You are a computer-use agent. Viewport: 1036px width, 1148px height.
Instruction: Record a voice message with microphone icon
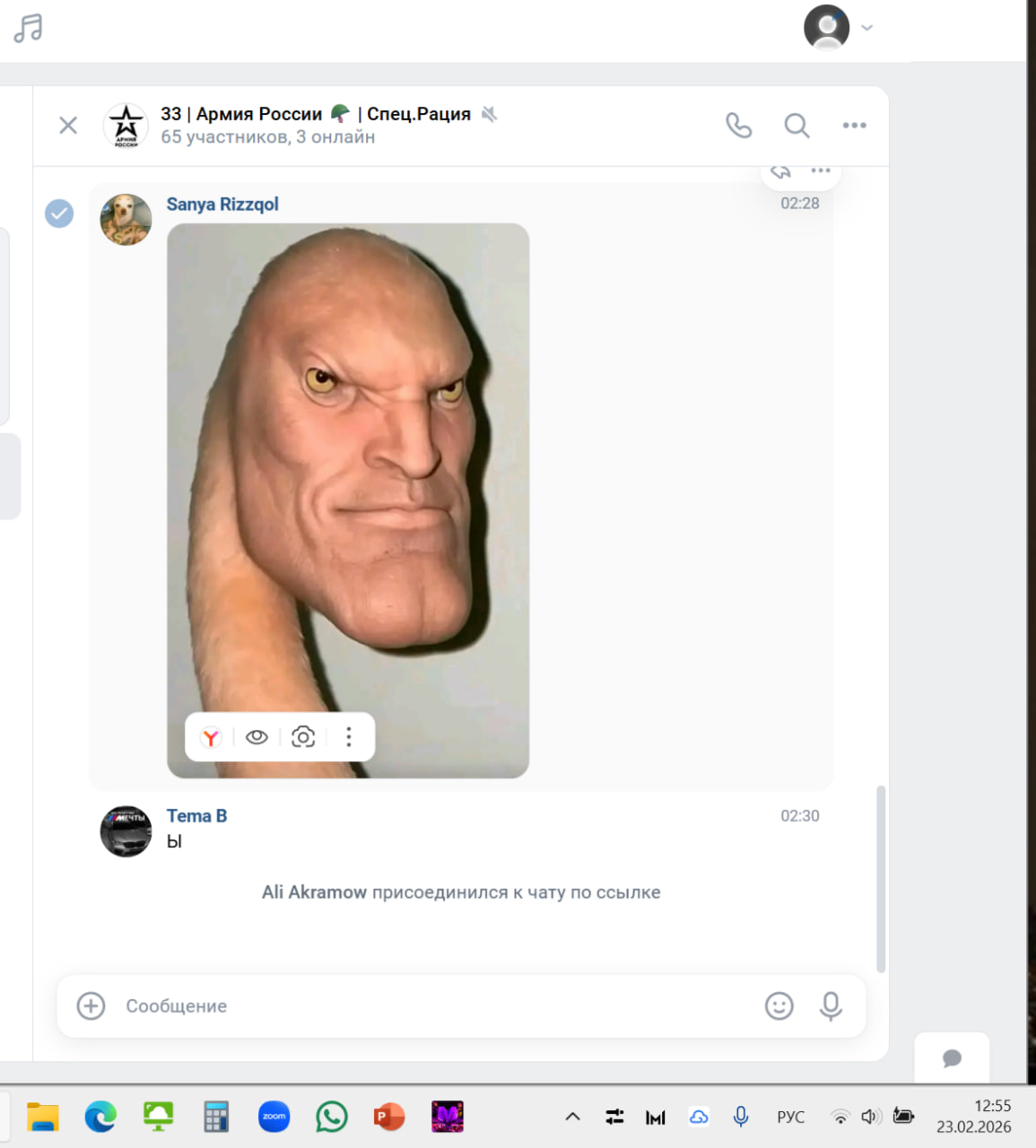[831, 1006]
